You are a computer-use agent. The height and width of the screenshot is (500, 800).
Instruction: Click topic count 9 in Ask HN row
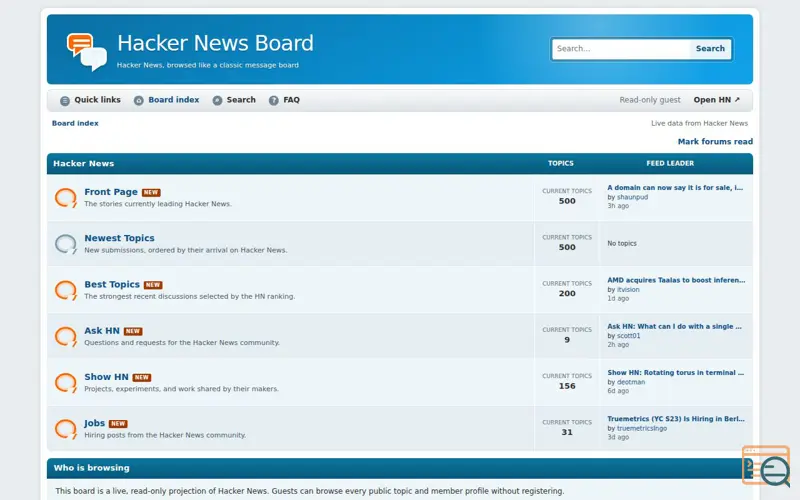tap(567, 340)
